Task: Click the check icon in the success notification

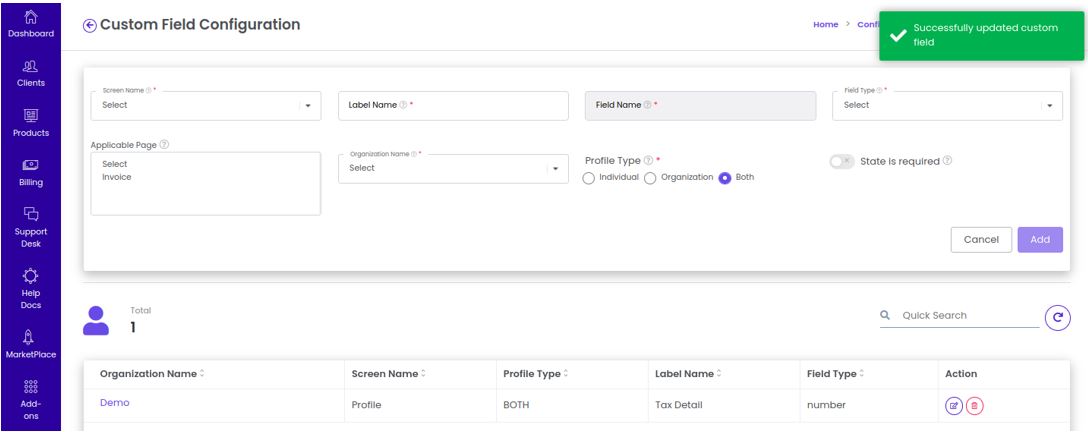Action: pyautogui.click(x=898, y=35)
